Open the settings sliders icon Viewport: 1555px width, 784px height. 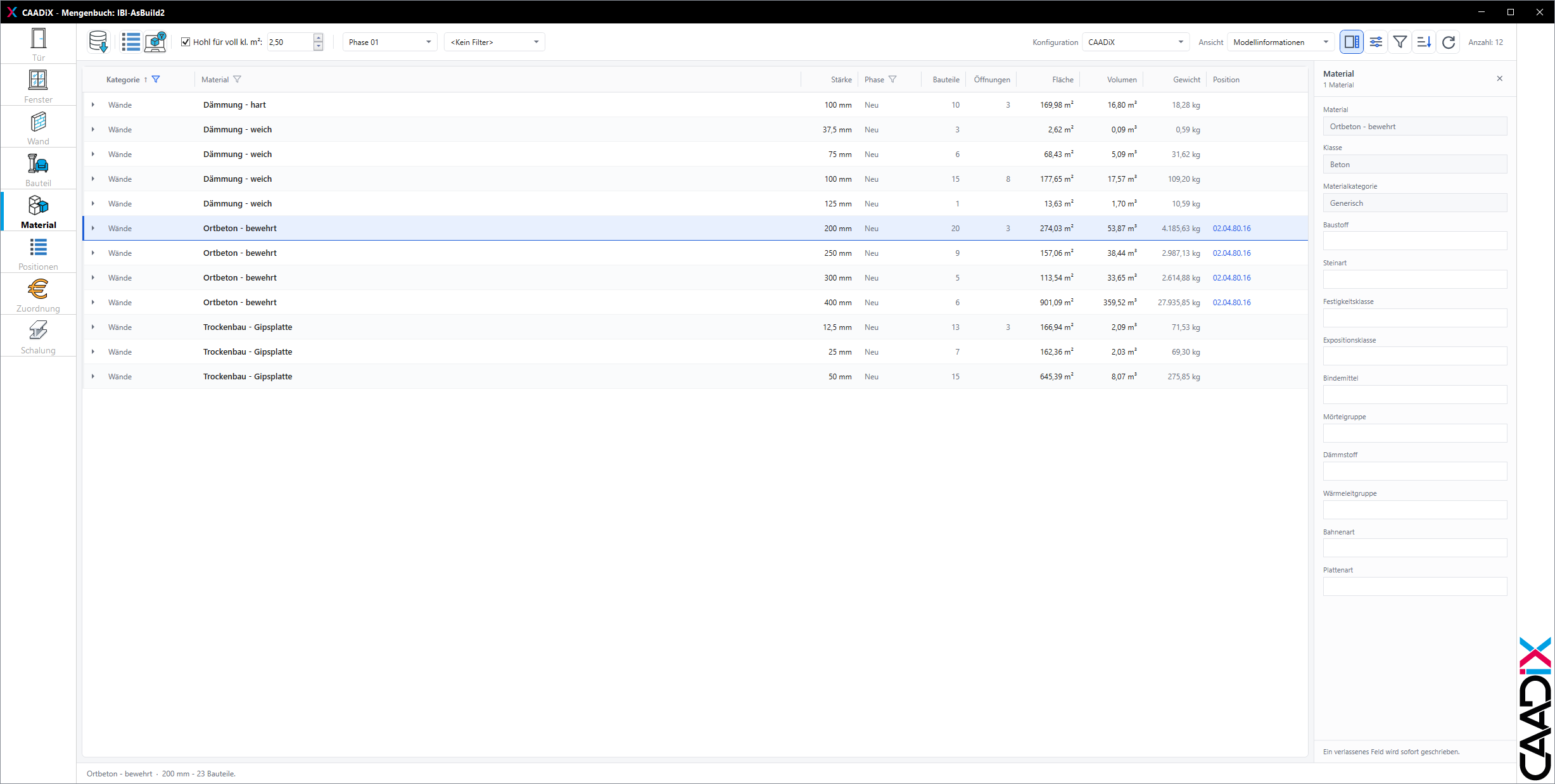[x=1376, y=42]
